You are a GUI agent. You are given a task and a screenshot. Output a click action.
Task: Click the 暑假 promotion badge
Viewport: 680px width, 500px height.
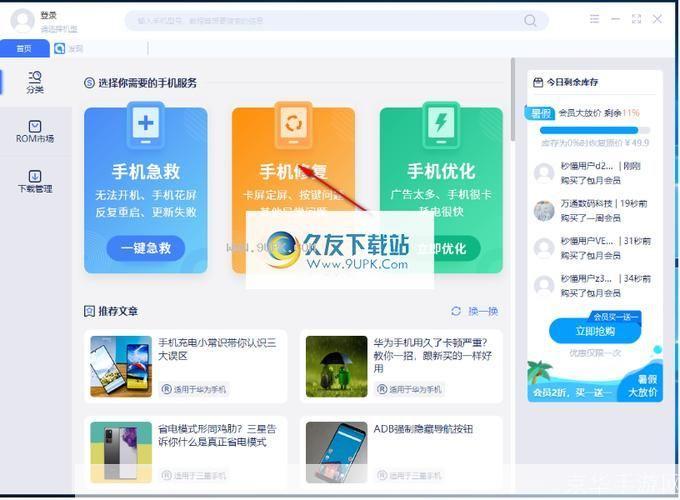point(540,113)
